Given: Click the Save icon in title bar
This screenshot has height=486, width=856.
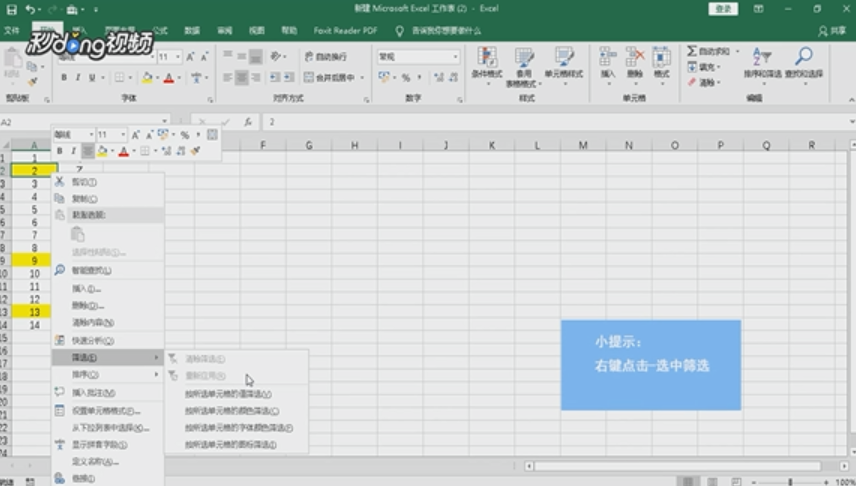Looking at the screenshot, I should (x=11, y=9).
